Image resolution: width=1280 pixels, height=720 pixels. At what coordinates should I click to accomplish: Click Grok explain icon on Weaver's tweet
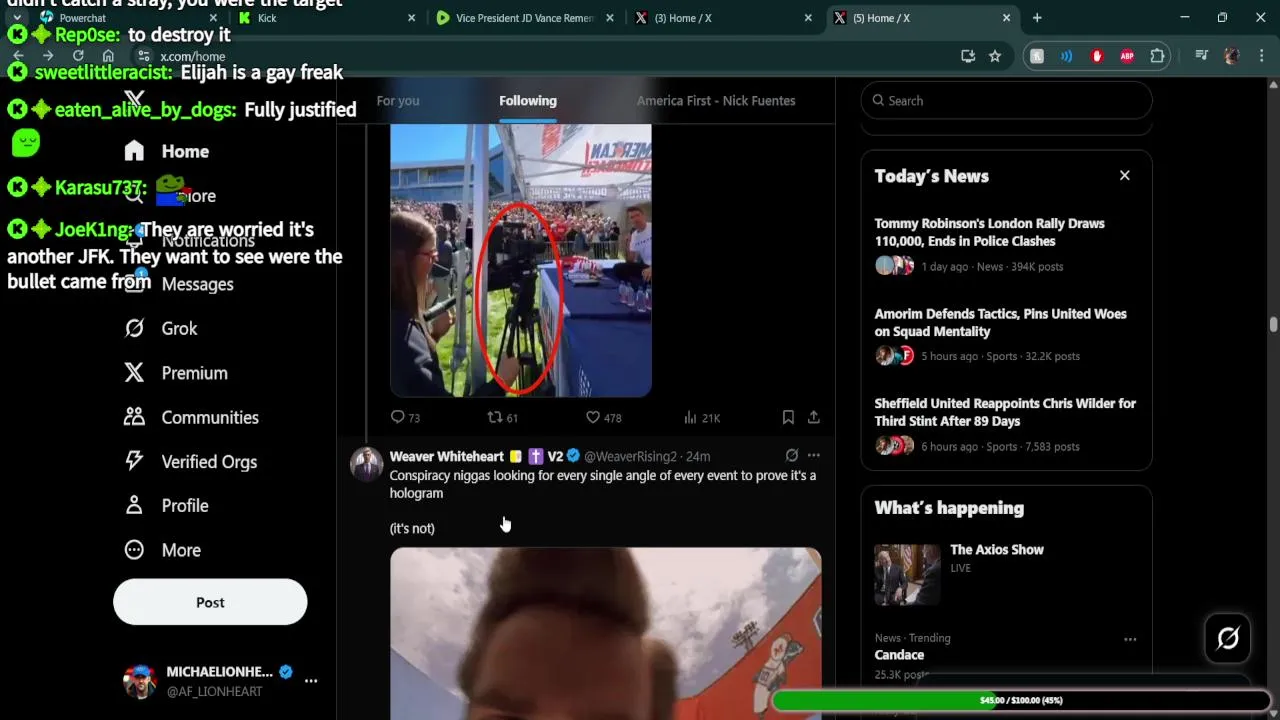tap(792, 455)
